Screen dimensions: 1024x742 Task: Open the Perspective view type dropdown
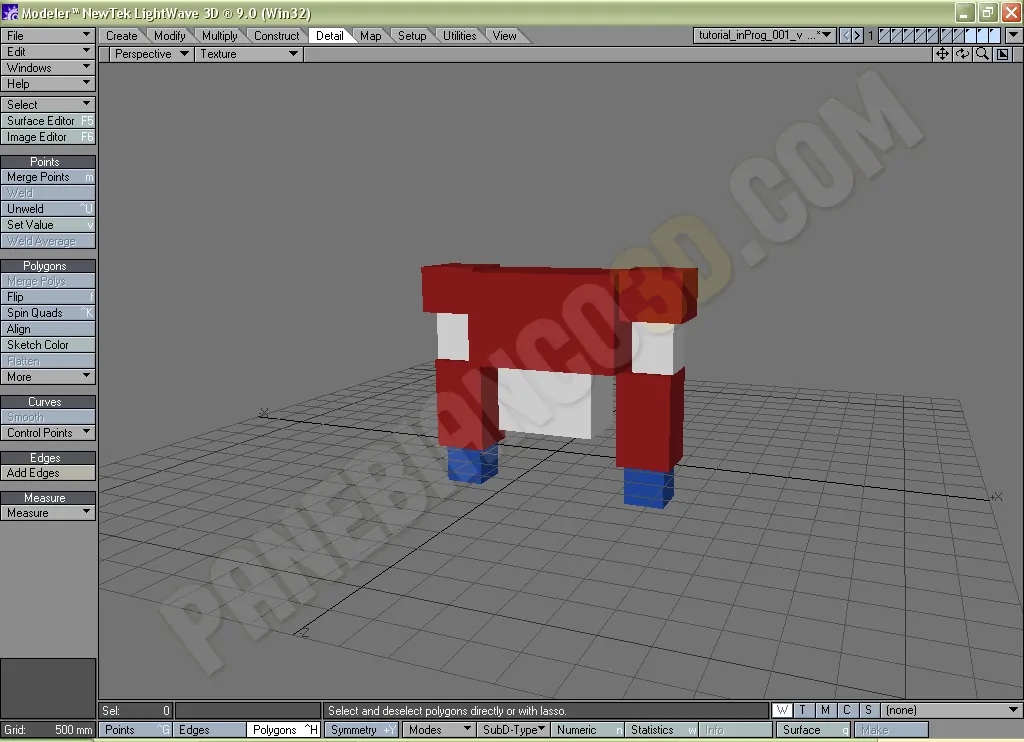(150, 54)
